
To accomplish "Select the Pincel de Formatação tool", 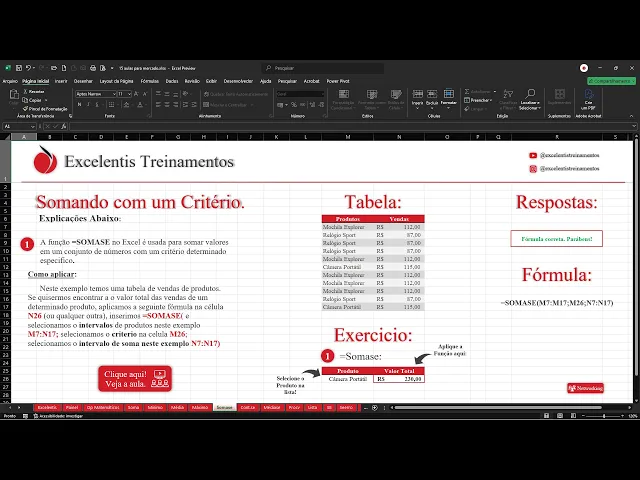I will coord(45,109).
